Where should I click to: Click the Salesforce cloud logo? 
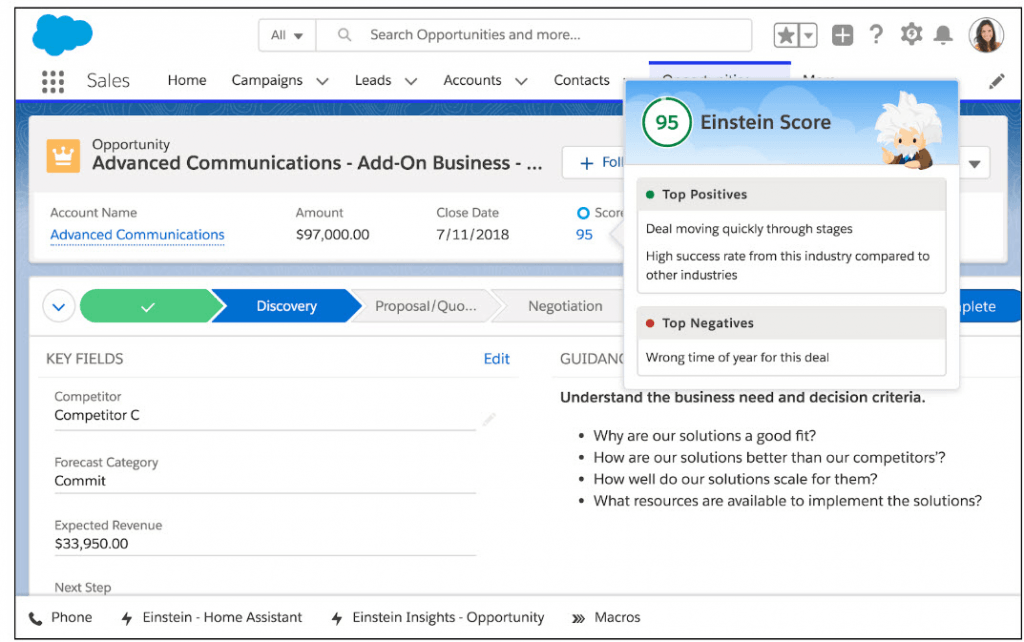62,35
